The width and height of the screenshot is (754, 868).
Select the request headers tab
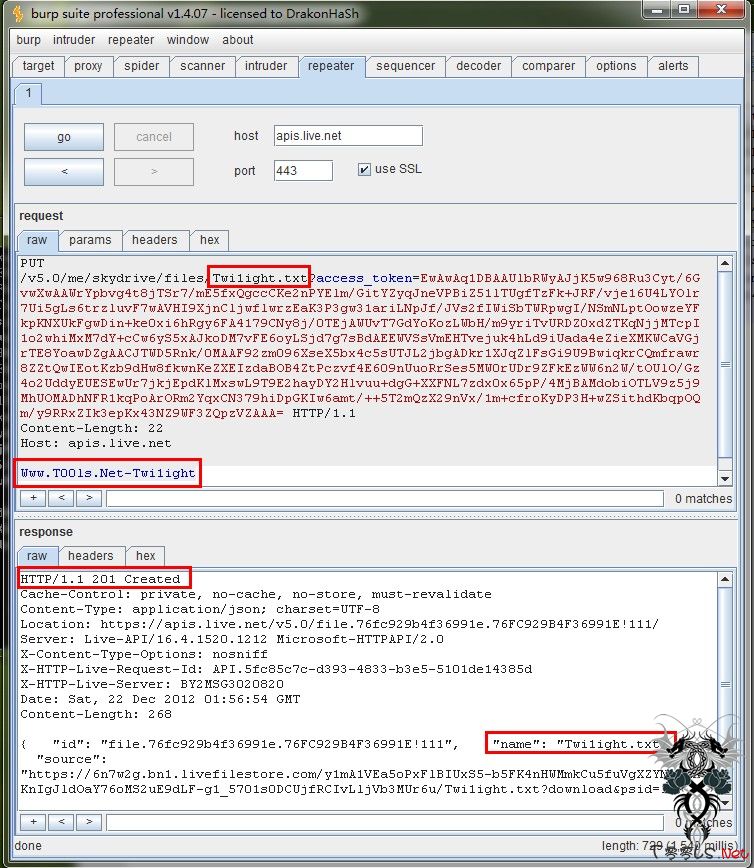pyautogui.click(x=154, y=240)
